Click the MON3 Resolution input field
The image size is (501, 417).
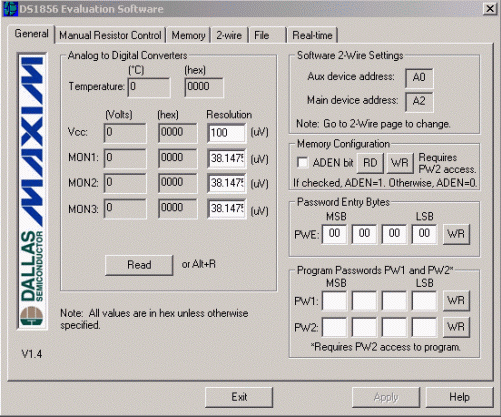click(227, 209)
